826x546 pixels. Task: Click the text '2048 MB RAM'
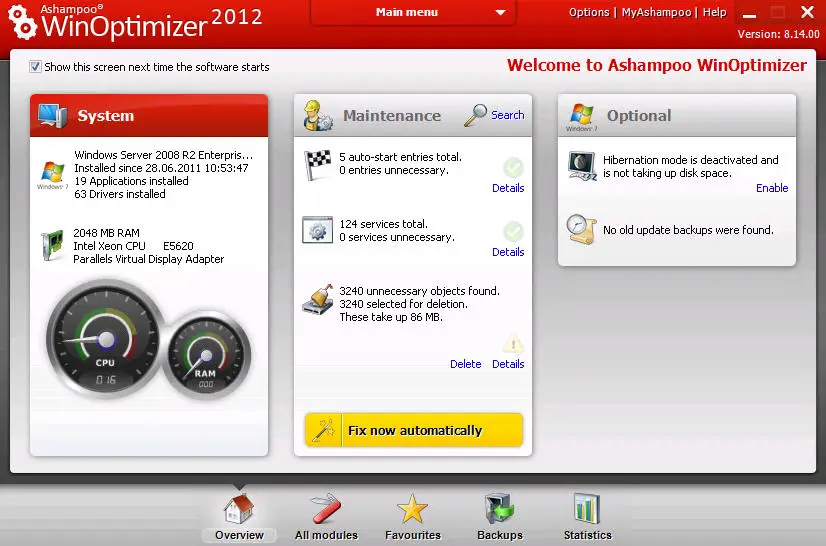[106, 233]
